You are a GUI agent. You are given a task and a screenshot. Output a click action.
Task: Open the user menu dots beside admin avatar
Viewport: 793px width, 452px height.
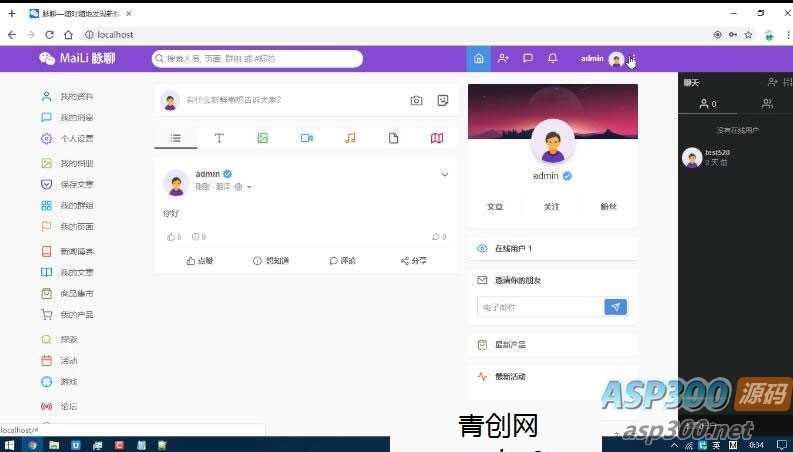coord(634,59)
